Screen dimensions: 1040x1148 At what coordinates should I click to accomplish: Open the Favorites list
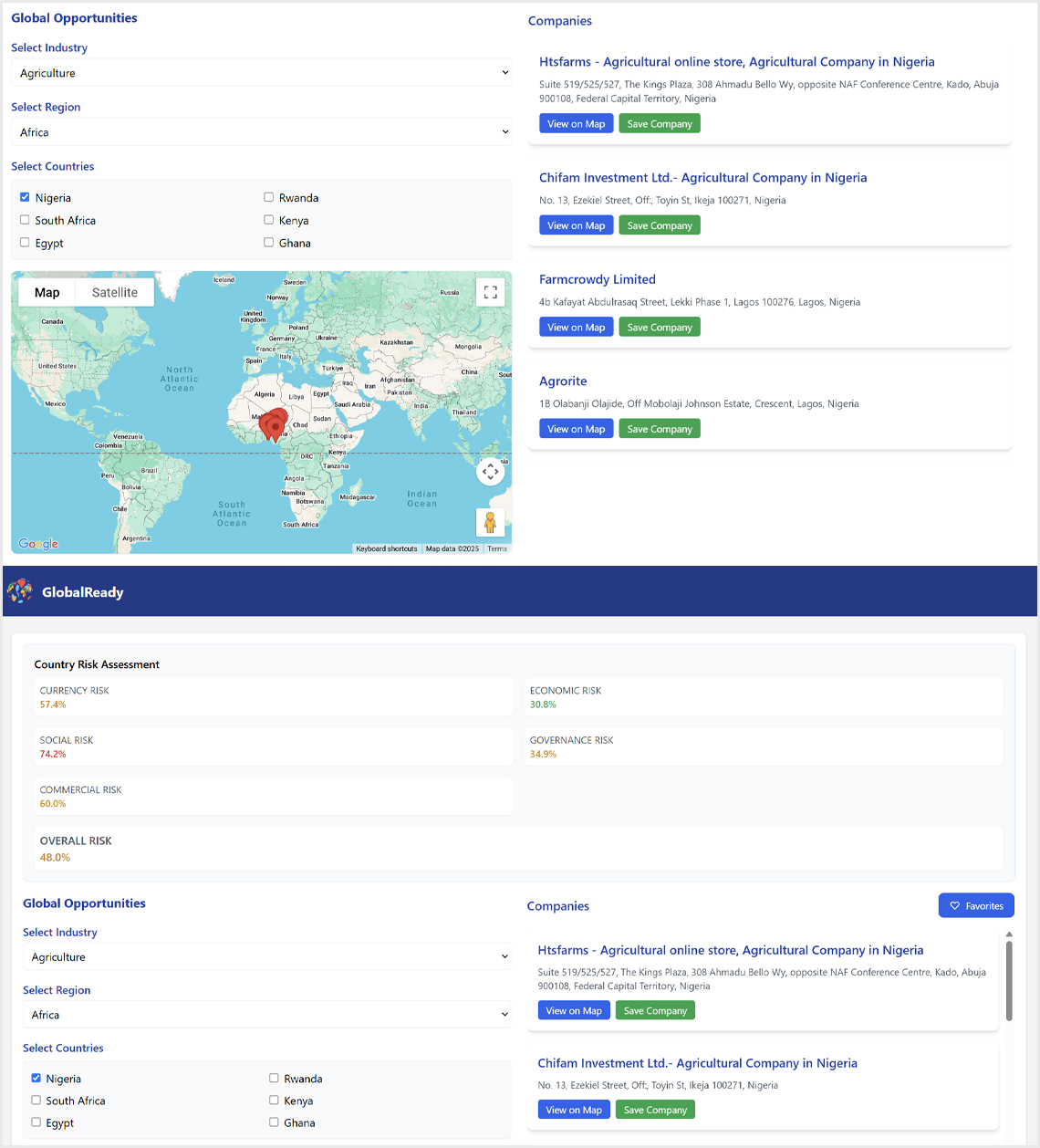point(976,905)
